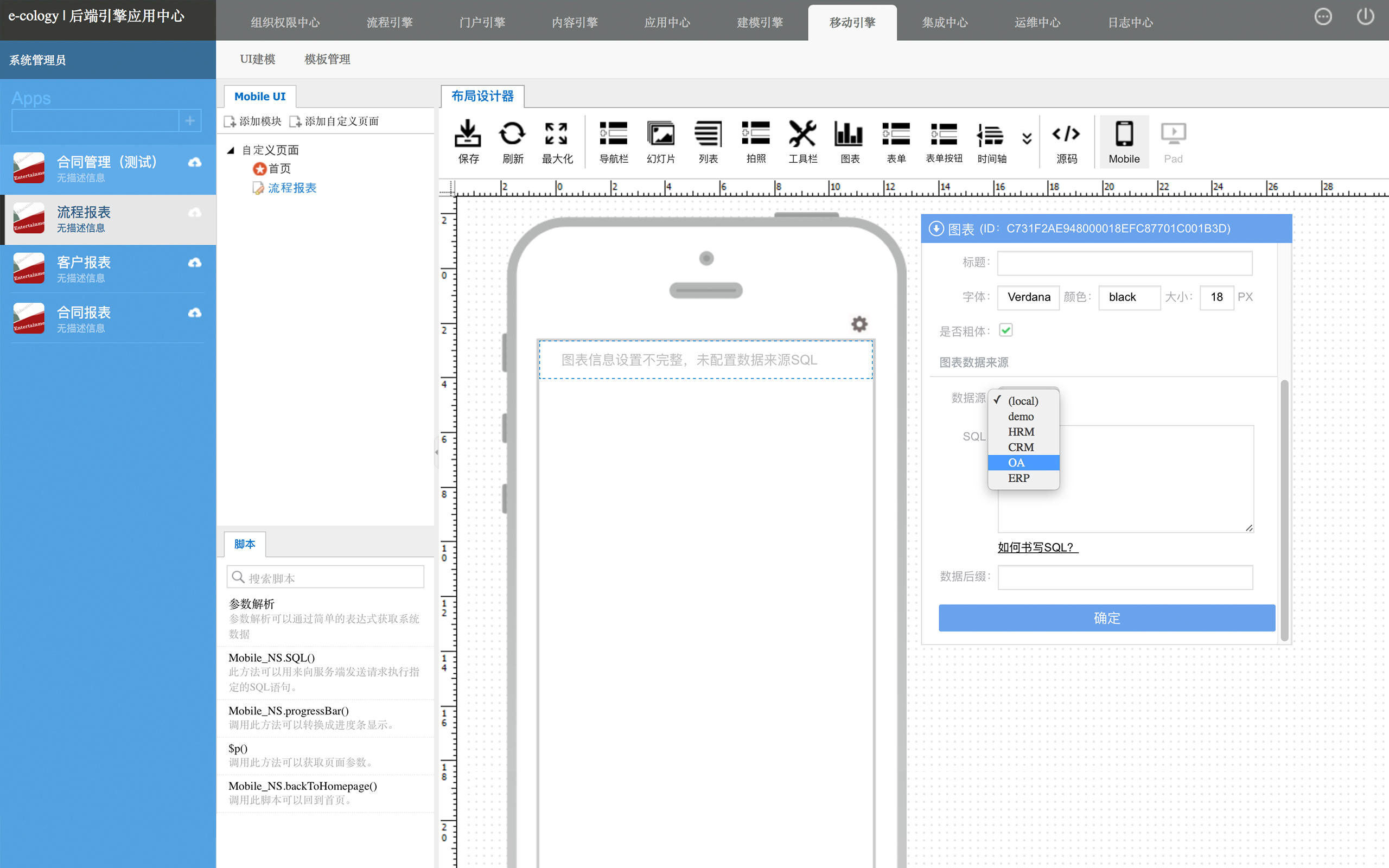
Task: Insert the 时间轴 timeline component
Action: (991, 141)
